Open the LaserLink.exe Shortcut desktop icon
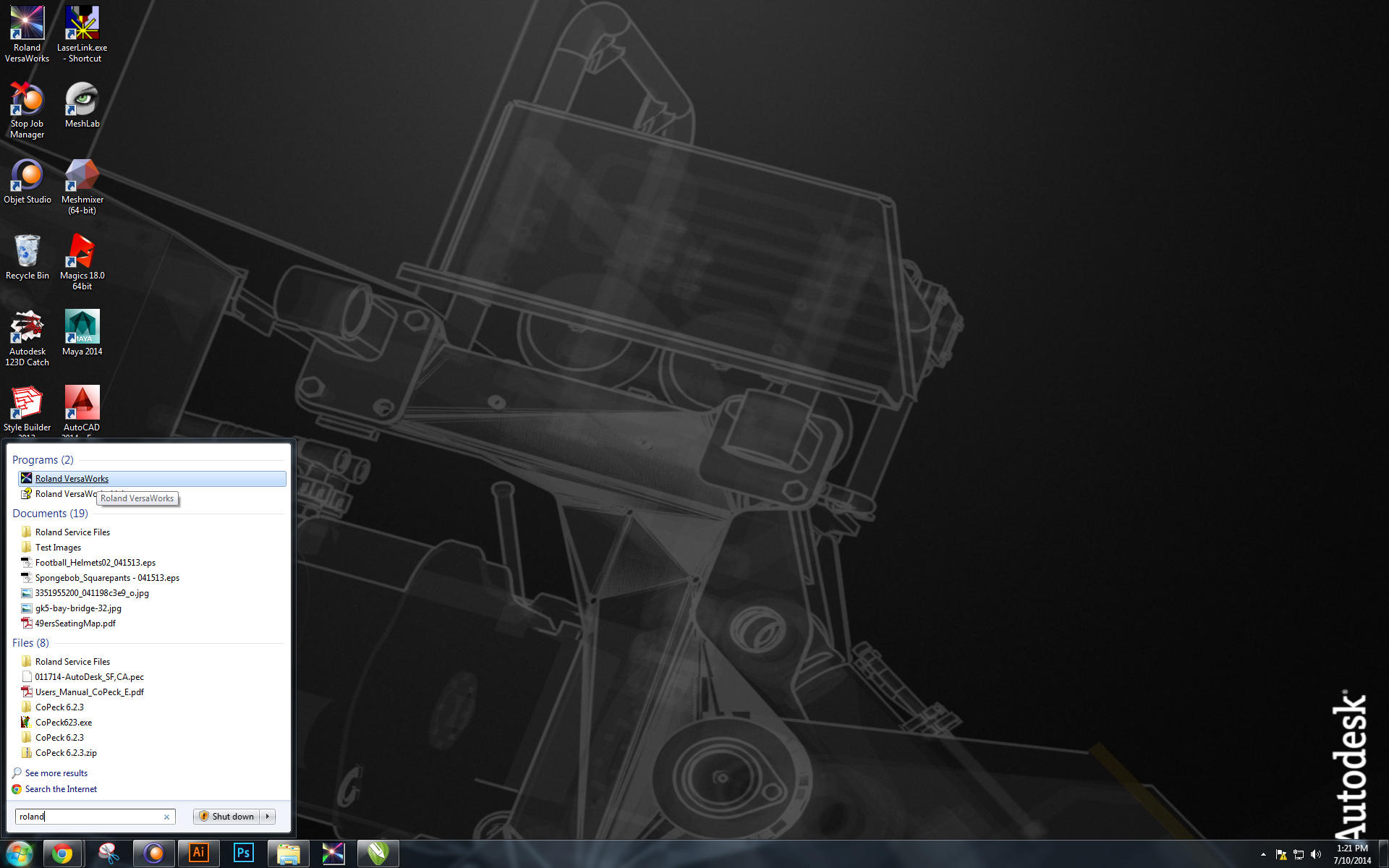This screenshot has width=1389, height=868. click(x=82, y=34)
